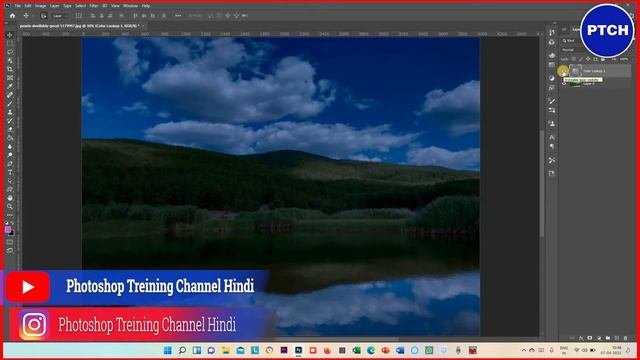Click the Color Lookup 1 layer name
This screenshot has width=640, height=360.
tap(594, 71)
